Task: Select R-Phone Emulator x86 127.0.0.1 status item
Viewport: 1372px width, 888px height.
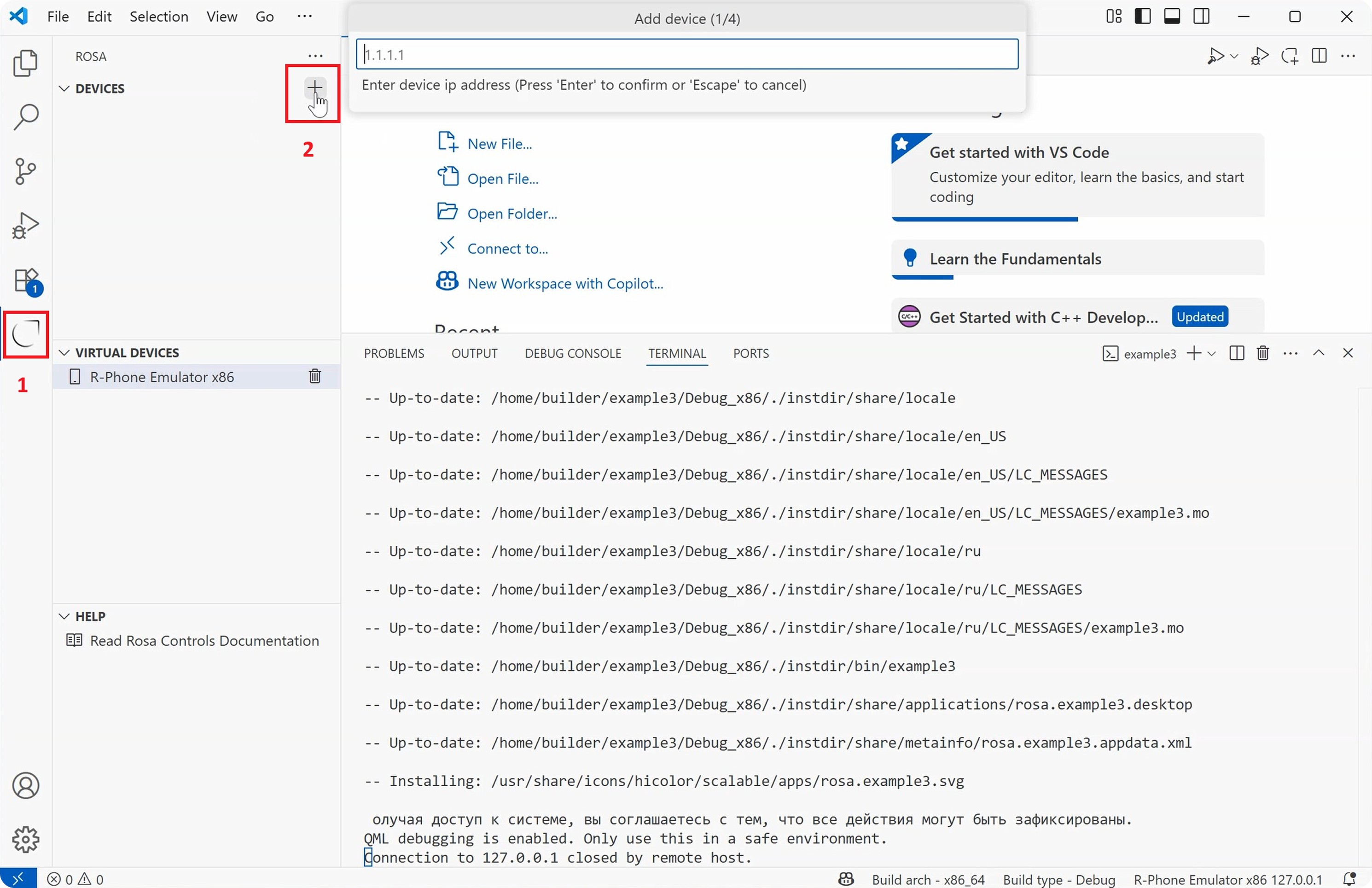Action: 1227,879
